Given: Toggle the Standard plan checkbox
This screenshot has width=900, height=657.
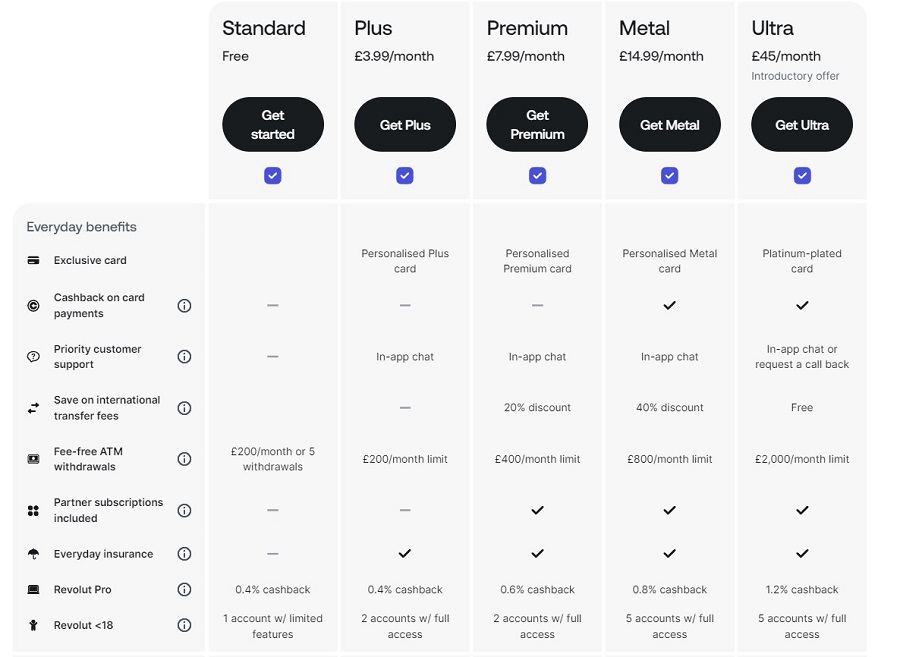Looking at the screenshot, I should 272,175.
